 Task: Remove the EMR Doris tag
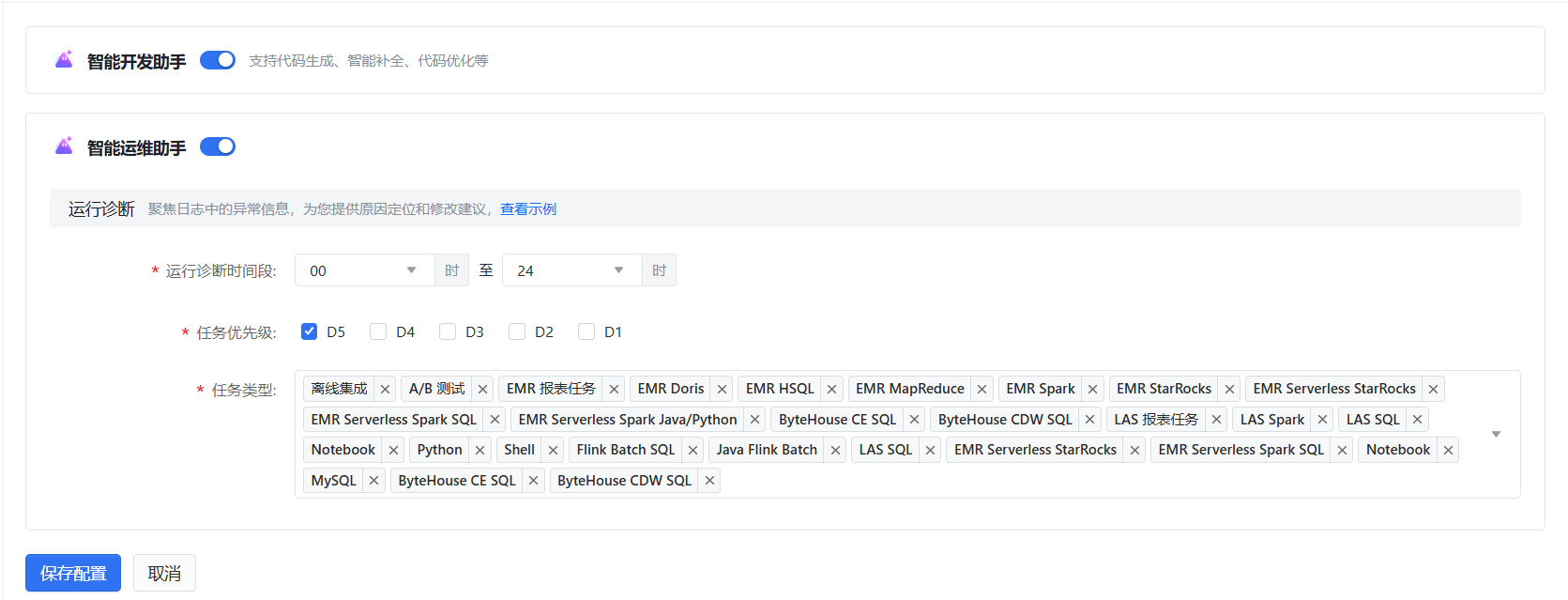(722, 389)
